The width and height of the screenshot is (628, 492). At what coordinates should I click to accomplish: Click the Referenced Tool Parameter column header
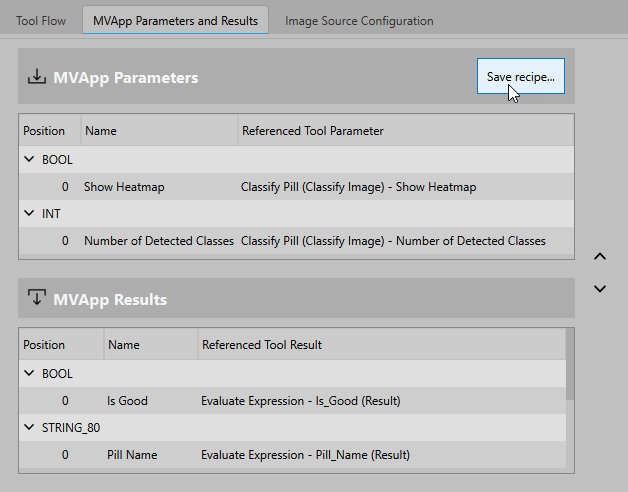(312, 131)
